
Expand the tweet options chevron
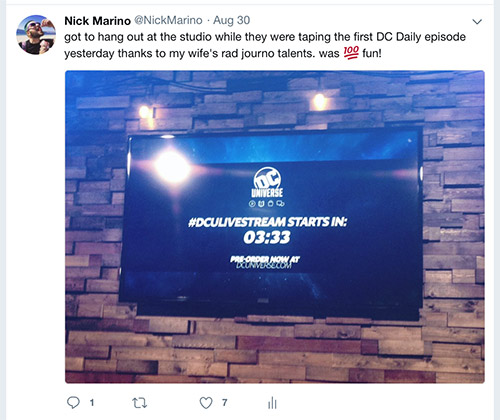click(x=477, y=22)
